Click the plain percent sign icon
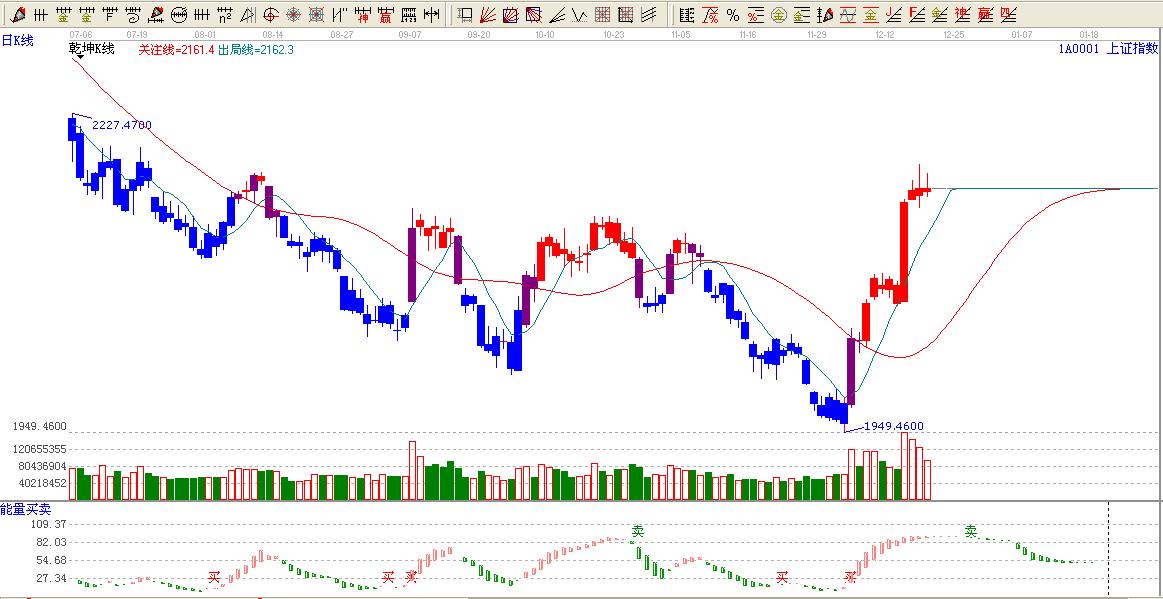The width and height of the screenshot is (1163, 599). (x=733, y=15)
